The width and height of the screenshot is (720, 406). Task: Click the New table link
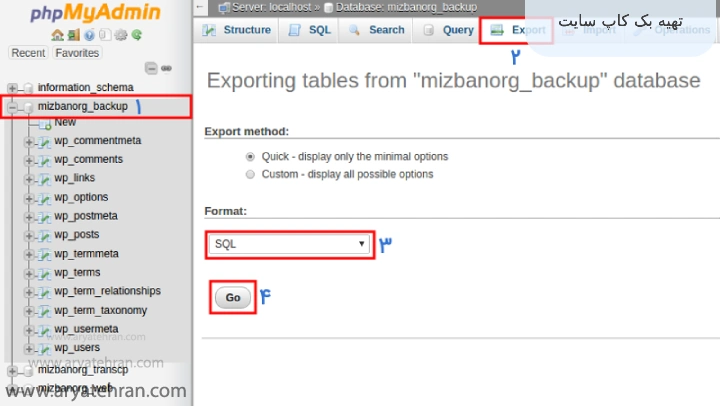[x=65, y=122]
